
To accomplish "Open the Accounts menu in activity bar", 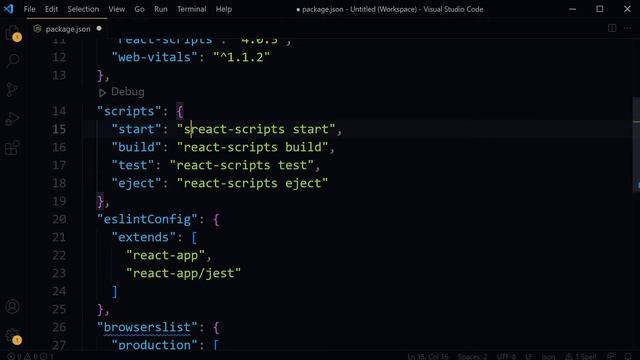I will coord(13,306).
